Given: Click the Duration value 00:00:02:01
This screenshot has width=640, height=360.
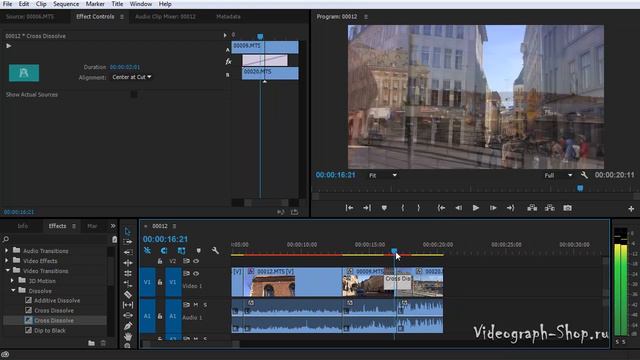Looking at the screenshot, I should tap(125, 67).
